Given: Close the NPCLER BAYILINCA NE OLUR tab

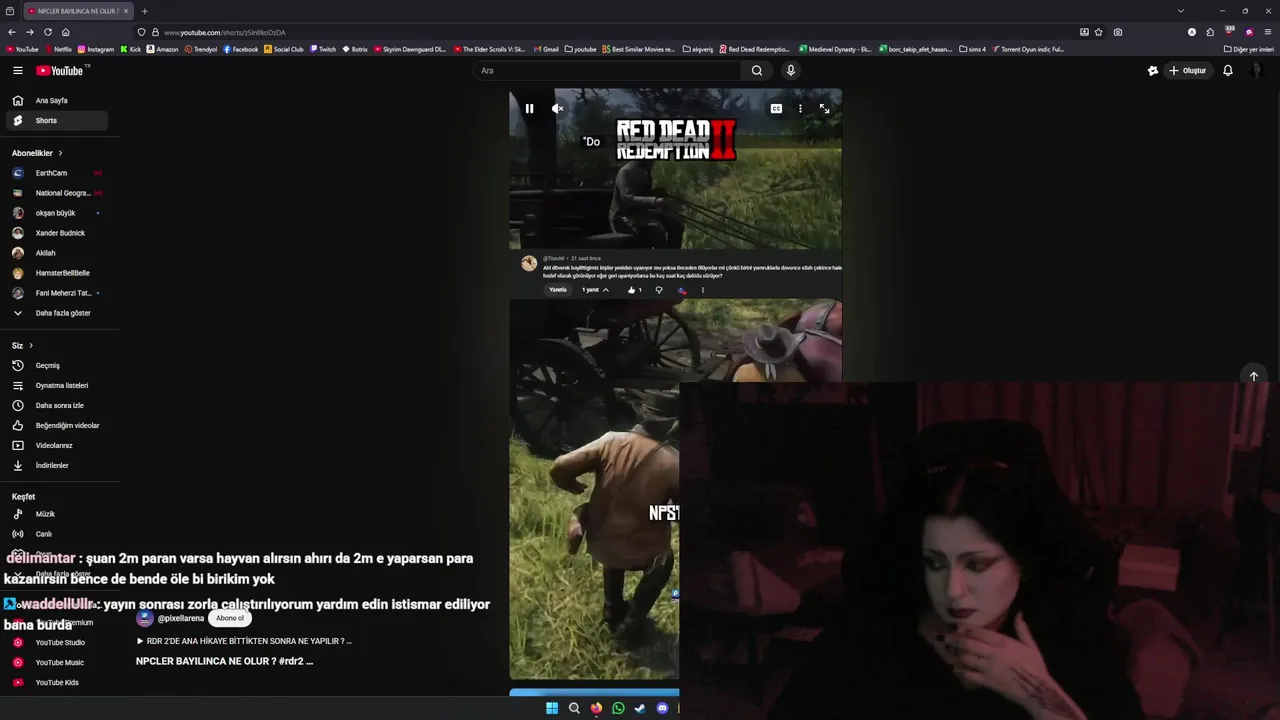Looking at the screenshot, I should click(126, 11).
